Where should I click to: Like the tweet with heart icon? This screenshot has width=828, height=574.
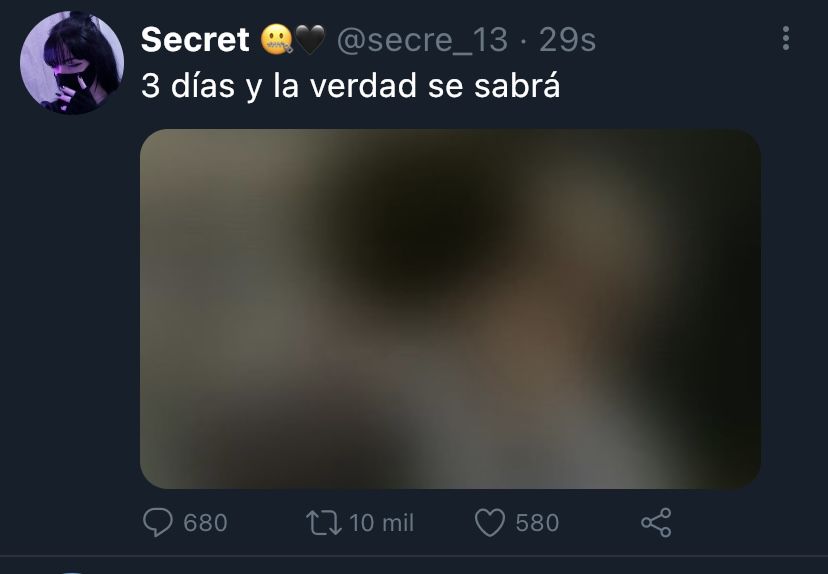pos(490,522)
